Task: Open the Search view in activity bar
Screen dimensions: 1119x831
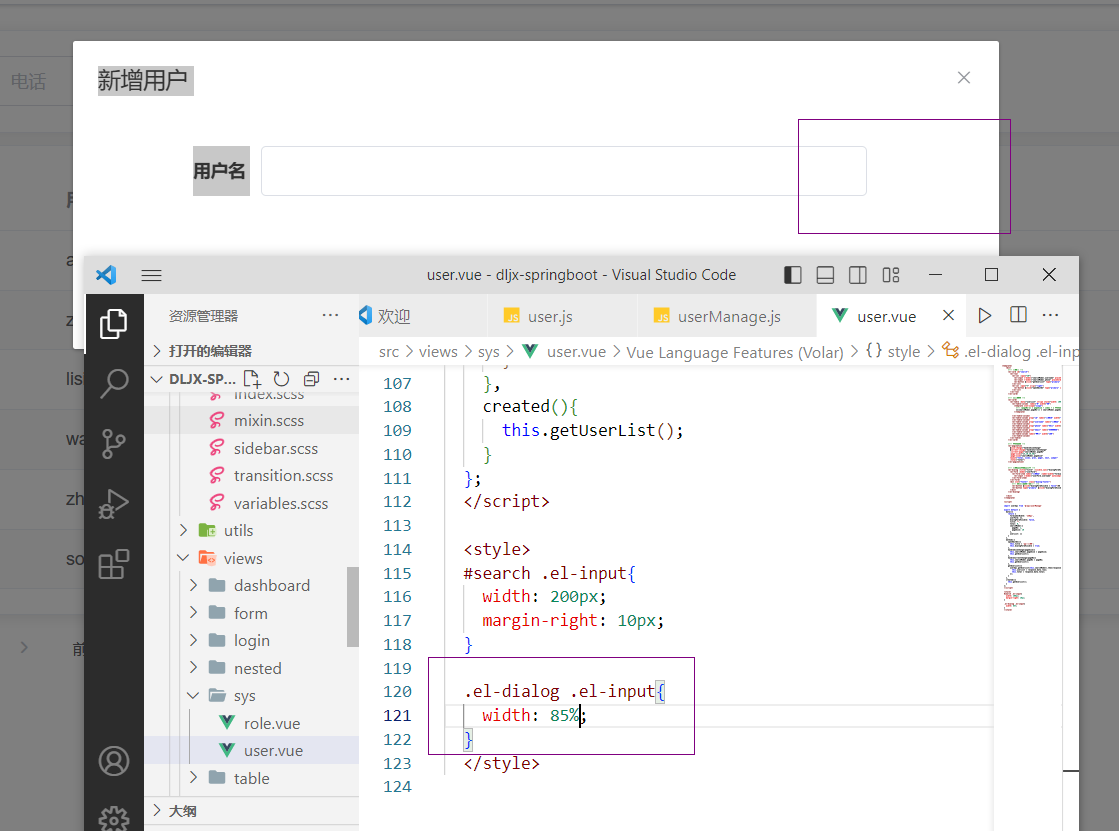Action: point(113,383)
